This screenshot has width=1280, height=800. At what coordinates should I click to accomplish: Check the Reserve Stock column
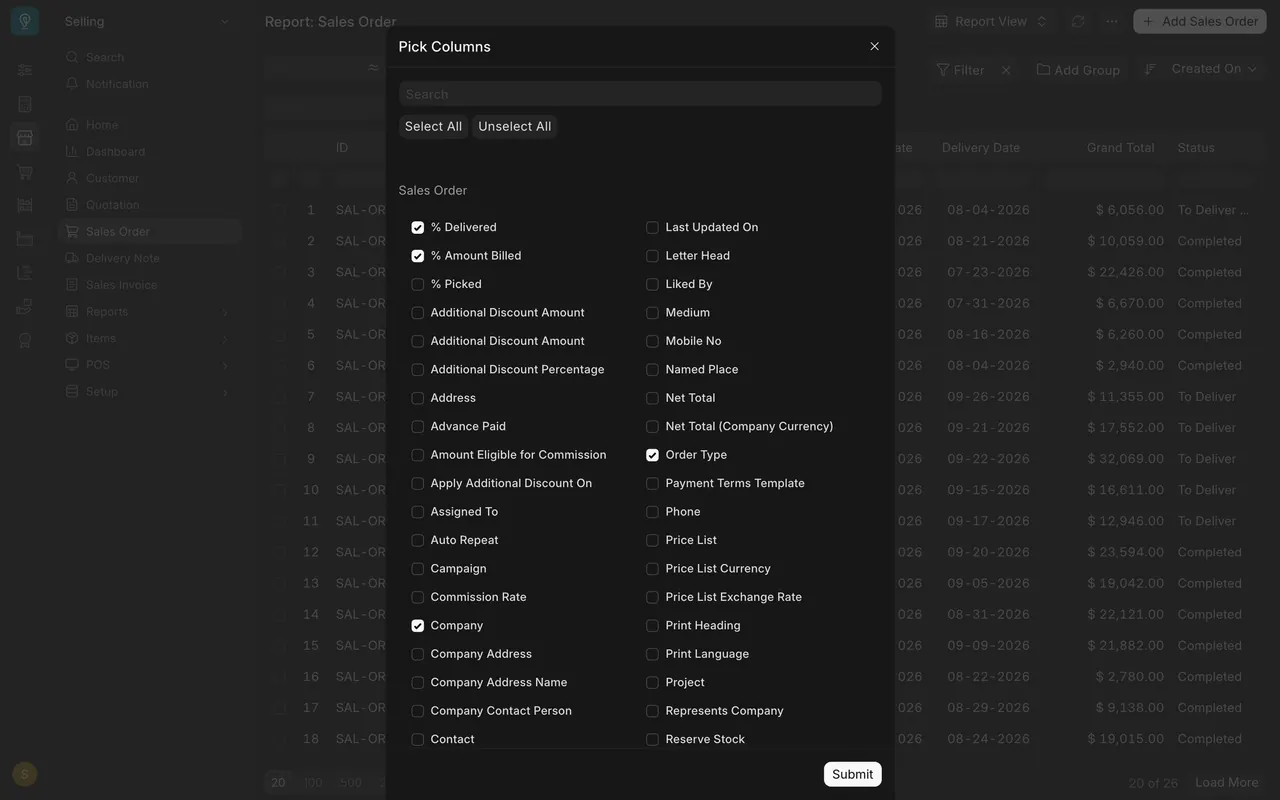point(652,739)
